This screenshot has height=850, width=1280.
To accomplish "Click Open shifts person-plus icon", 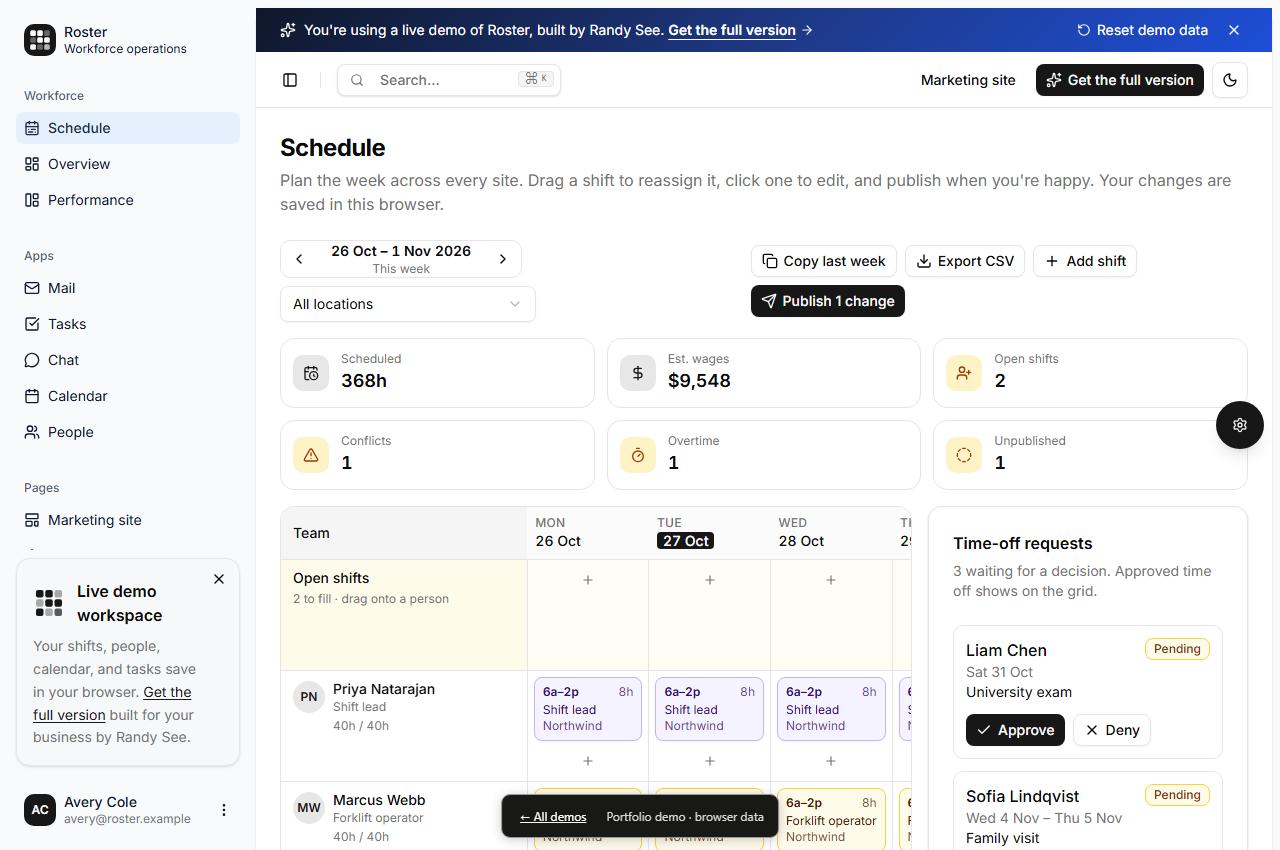I will click(x=964, y=373).
